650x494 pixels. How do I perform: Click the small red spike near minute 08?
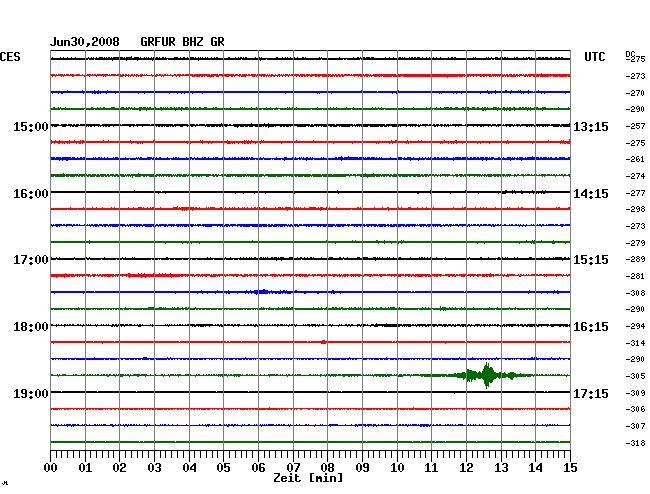[324, 342]
